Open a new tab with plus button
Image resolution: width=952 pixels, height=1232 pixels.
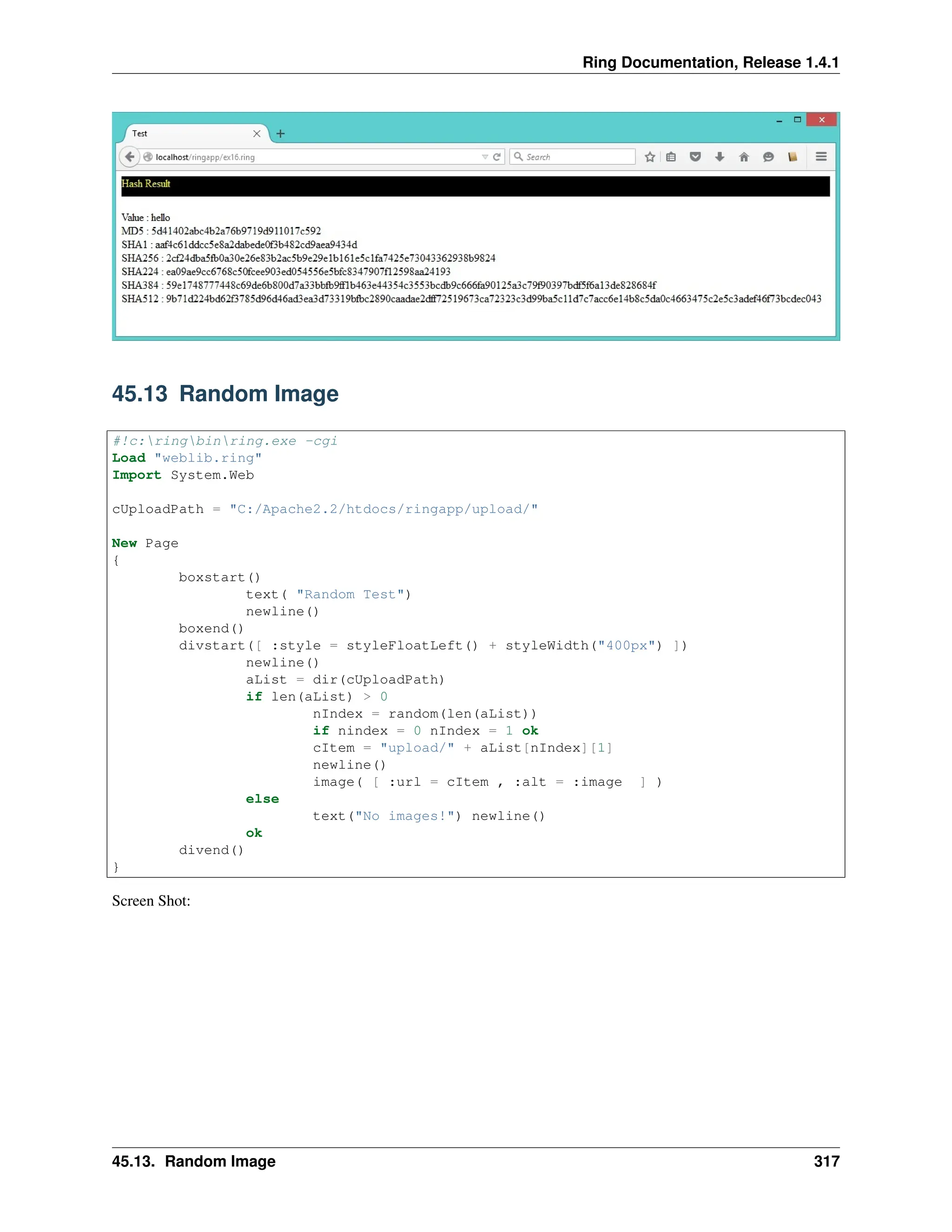coord(280,134)
